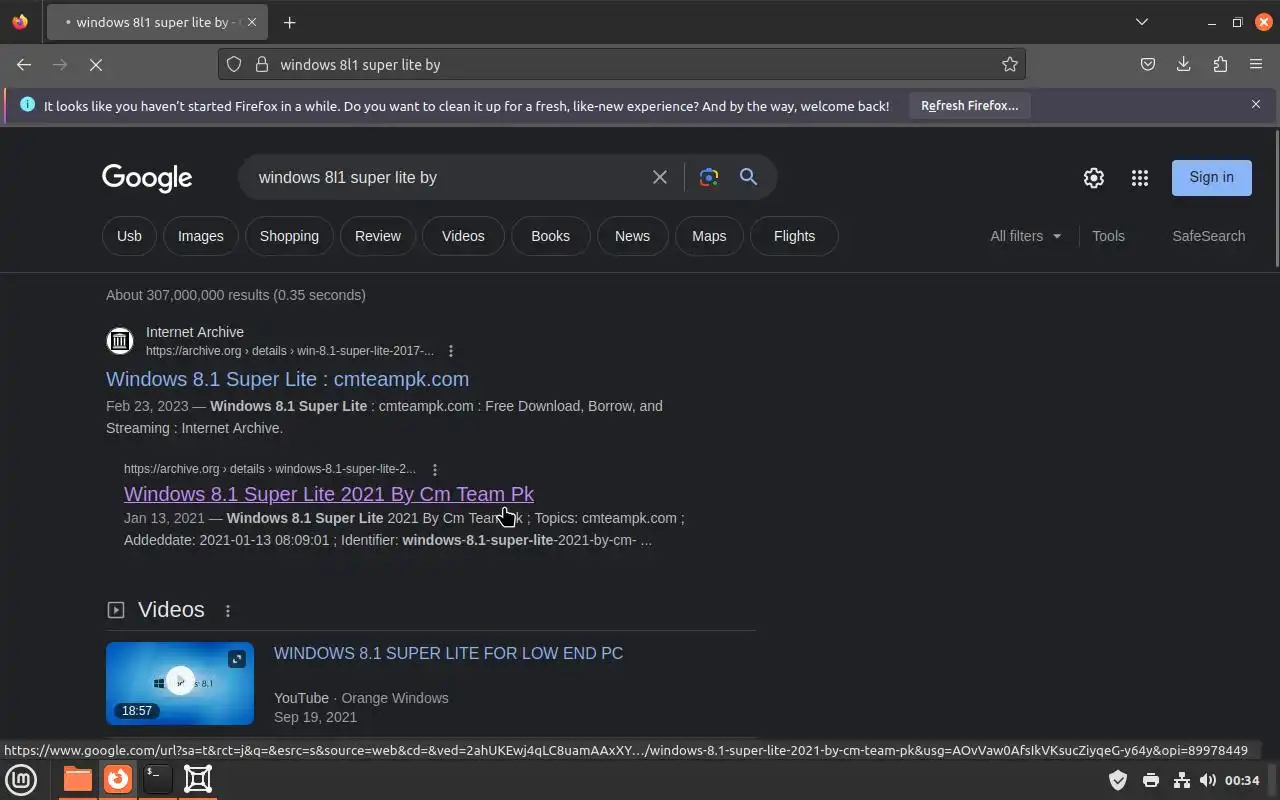
Task: Dismiss the Refresh Firefox notification bar
Action: (1256, 104)
